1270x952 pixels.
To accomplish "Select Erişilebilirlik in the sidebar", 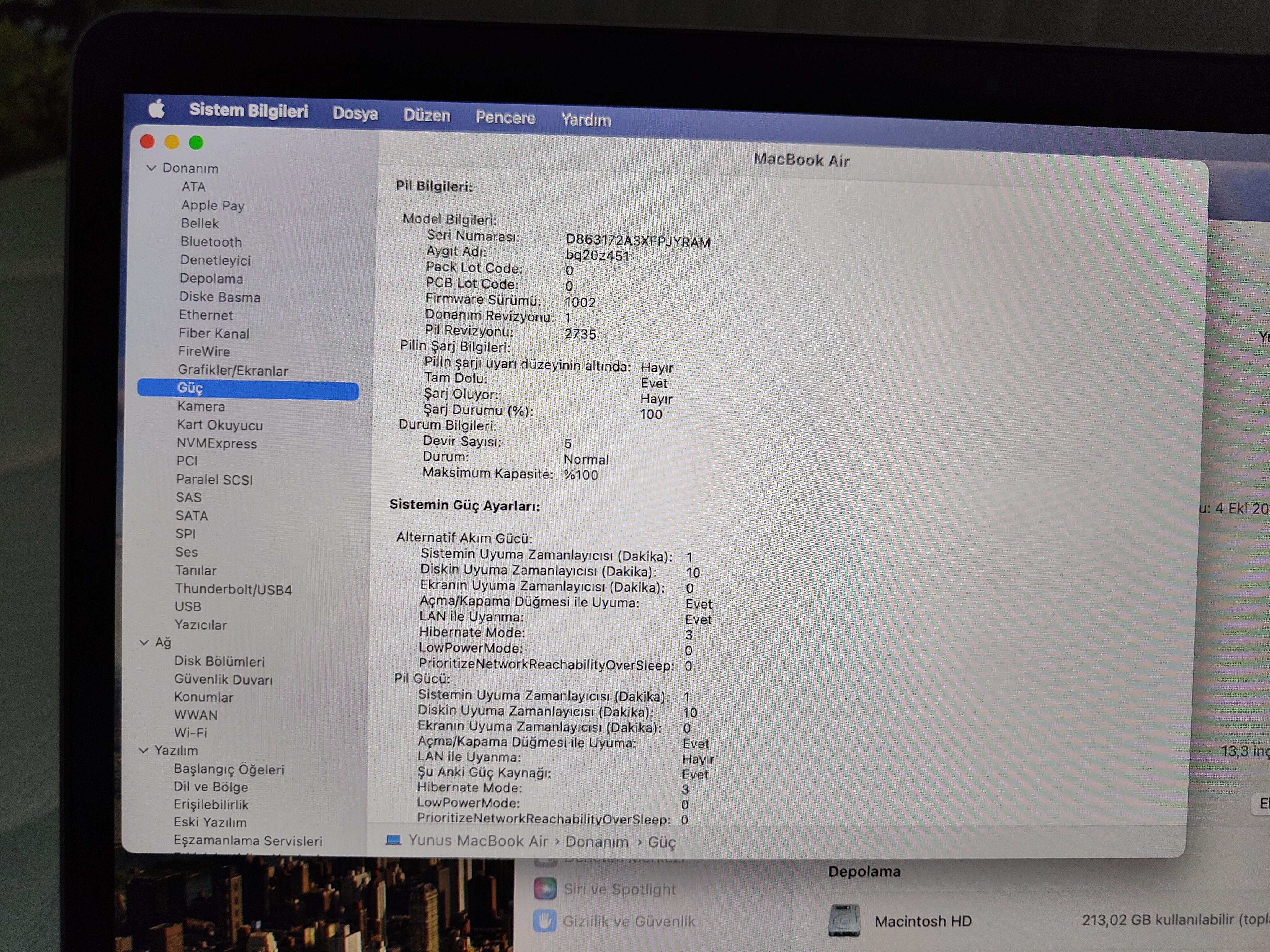I will click(x=211, y=804).
